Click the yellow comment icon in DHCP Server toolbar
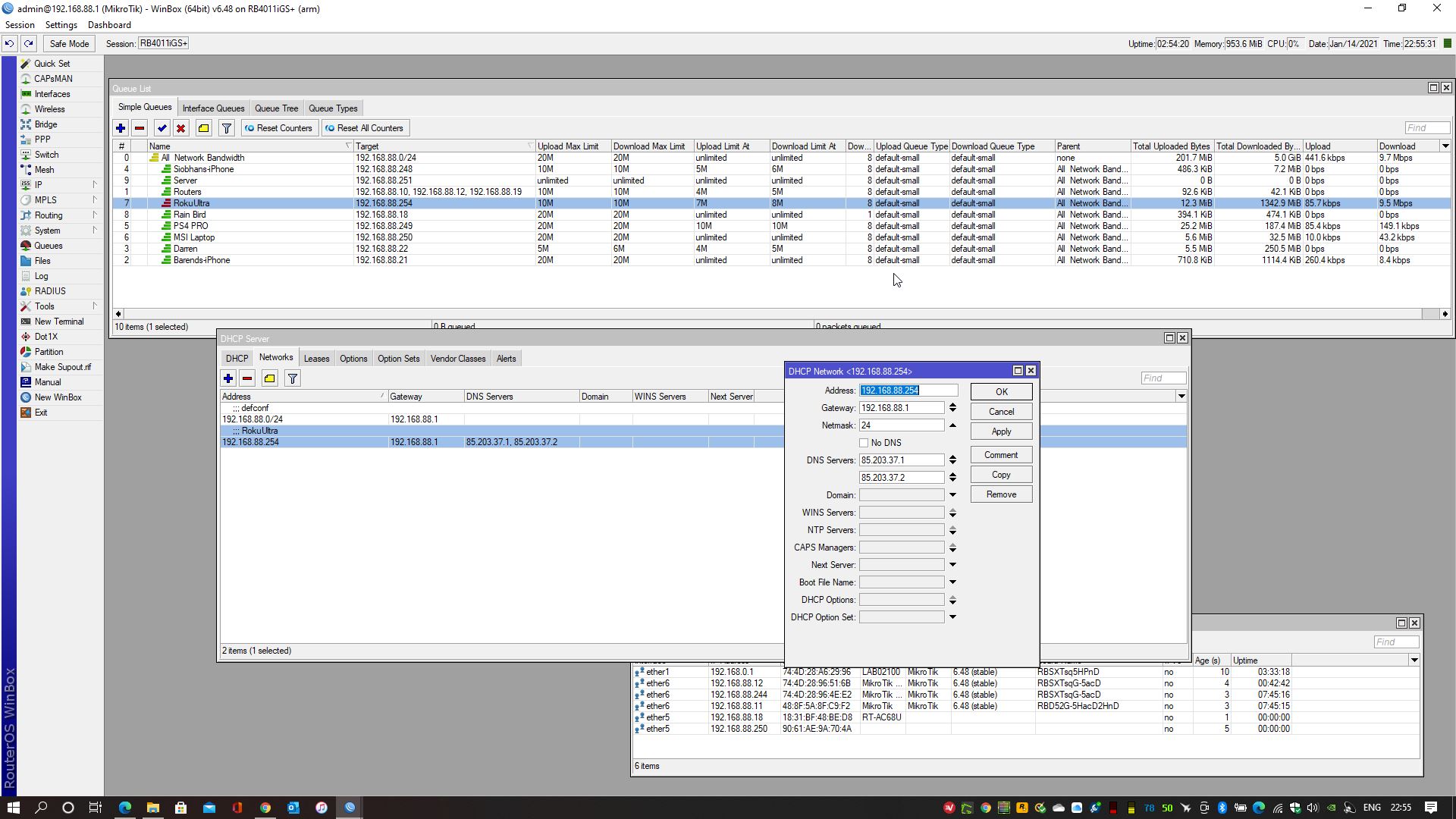1456x819 pixels. click(x=269, y=378)
